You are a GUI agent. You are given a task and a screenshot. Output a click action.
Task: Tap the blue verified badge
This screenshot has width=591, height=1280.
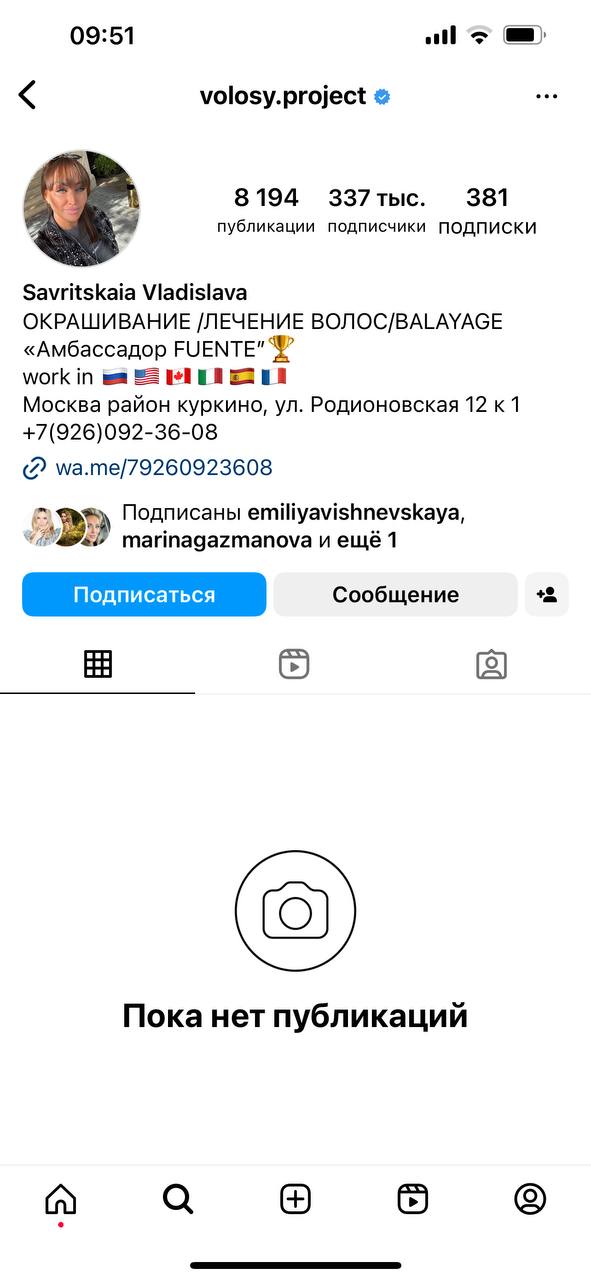click(382, 97)
